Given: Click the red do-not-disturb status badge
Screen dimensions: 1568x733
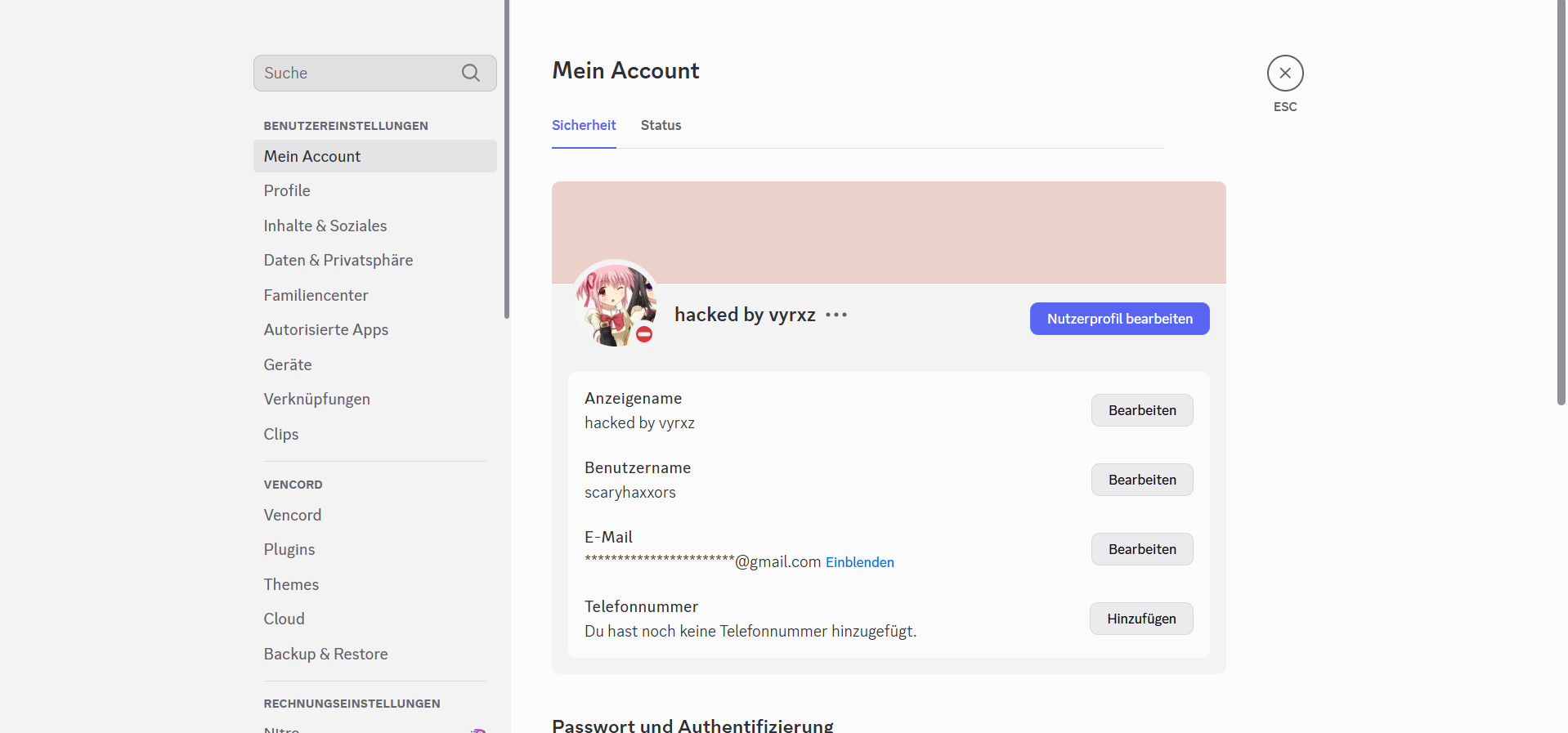Looking at the screenshot, I should point(644,334).
